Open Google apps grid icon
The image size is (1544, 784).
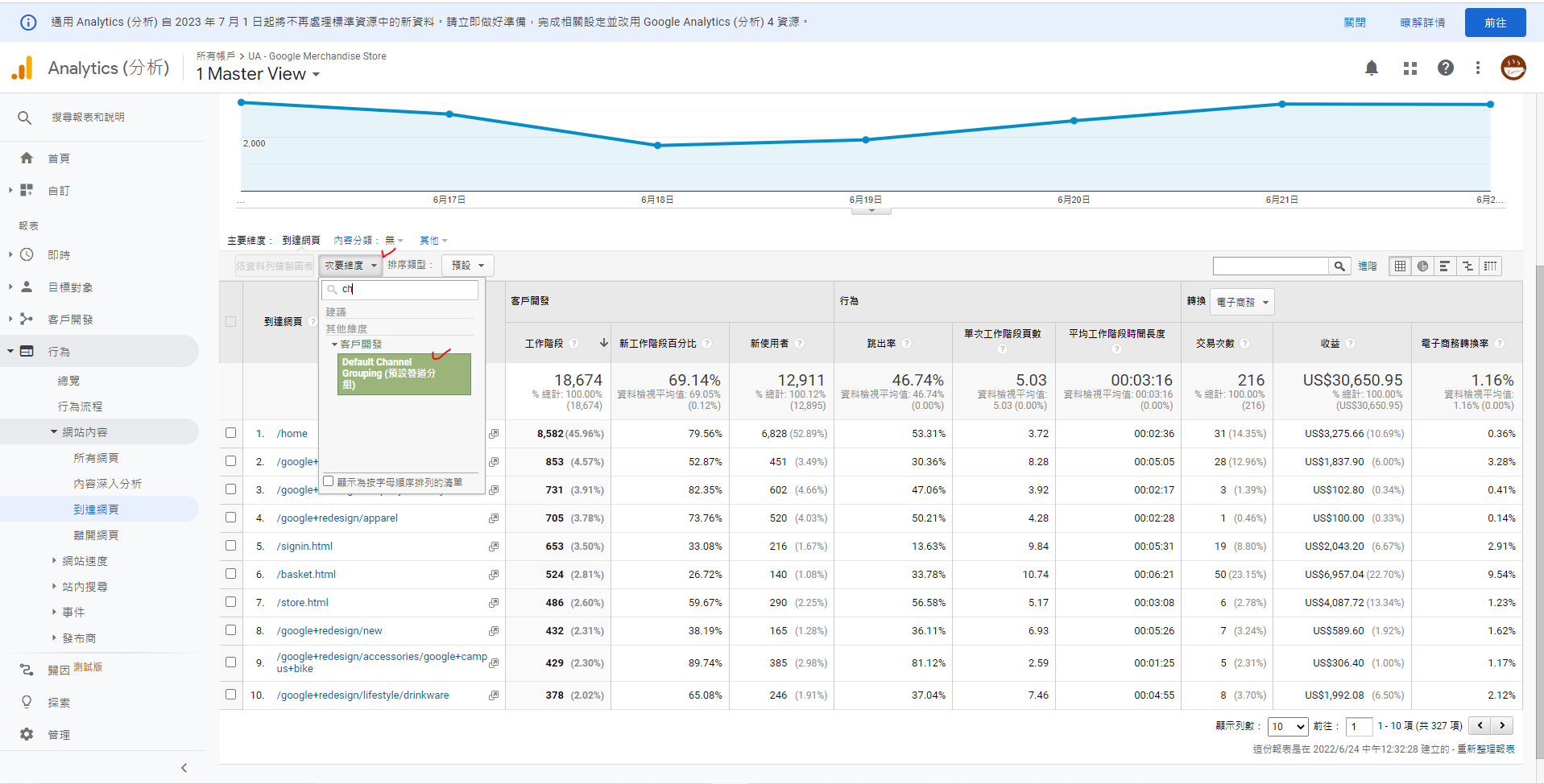coord(1410,68)
